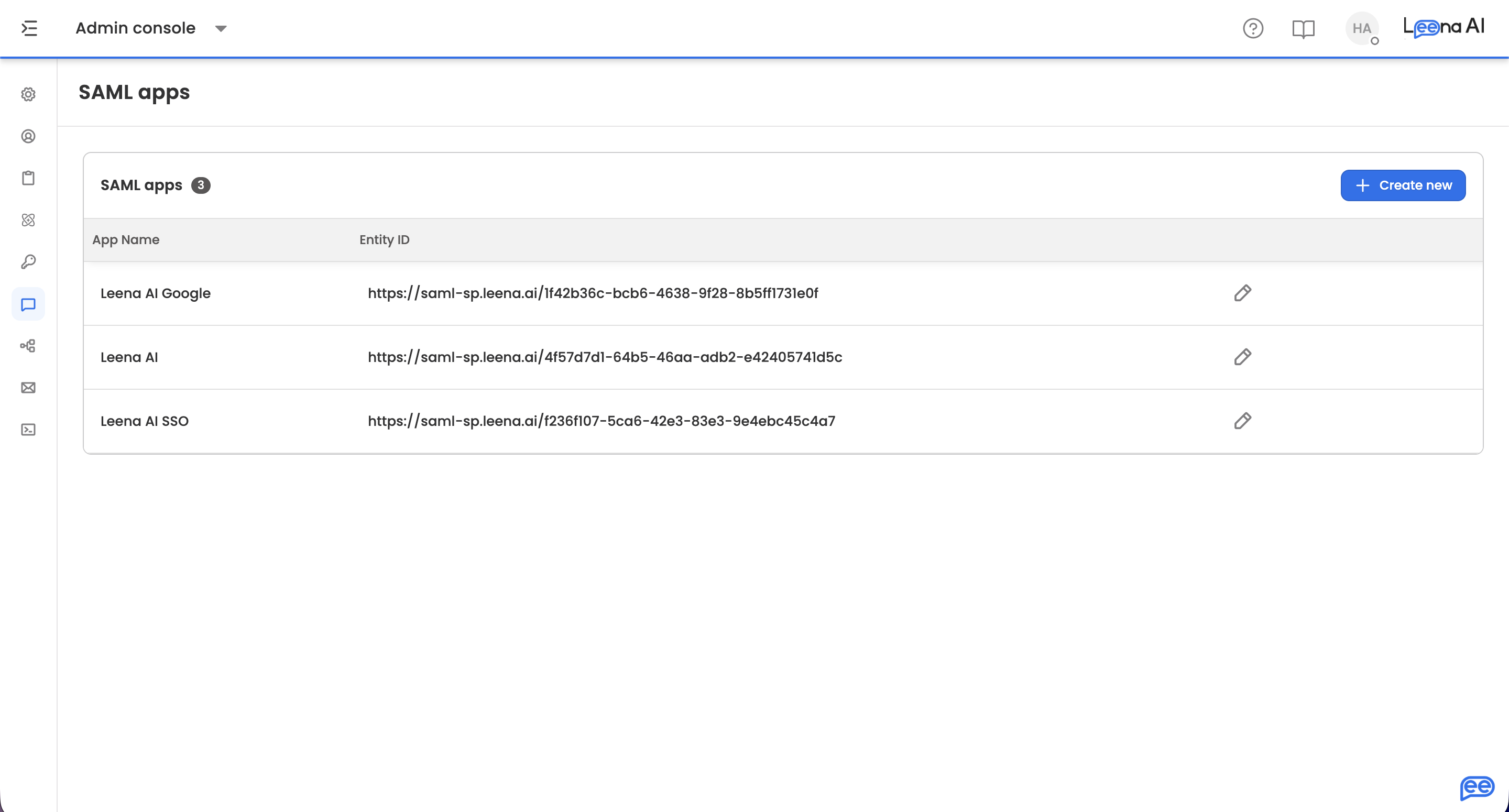The height and width of the screenshot is (812, 1509).
Task: Open the terminal console sidebar icon
Action: click(x=28, y=430)
